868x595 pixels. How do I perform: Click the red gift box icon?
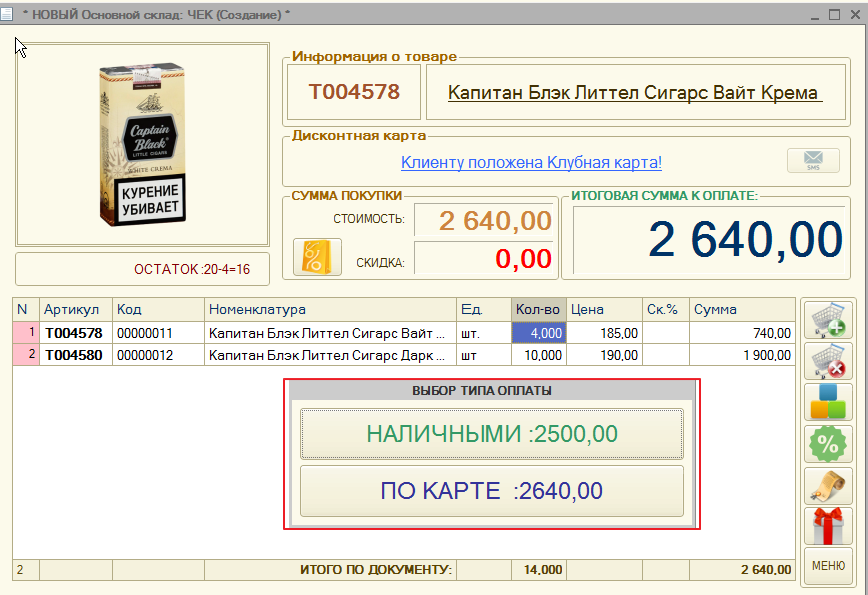tap(828, 526)
